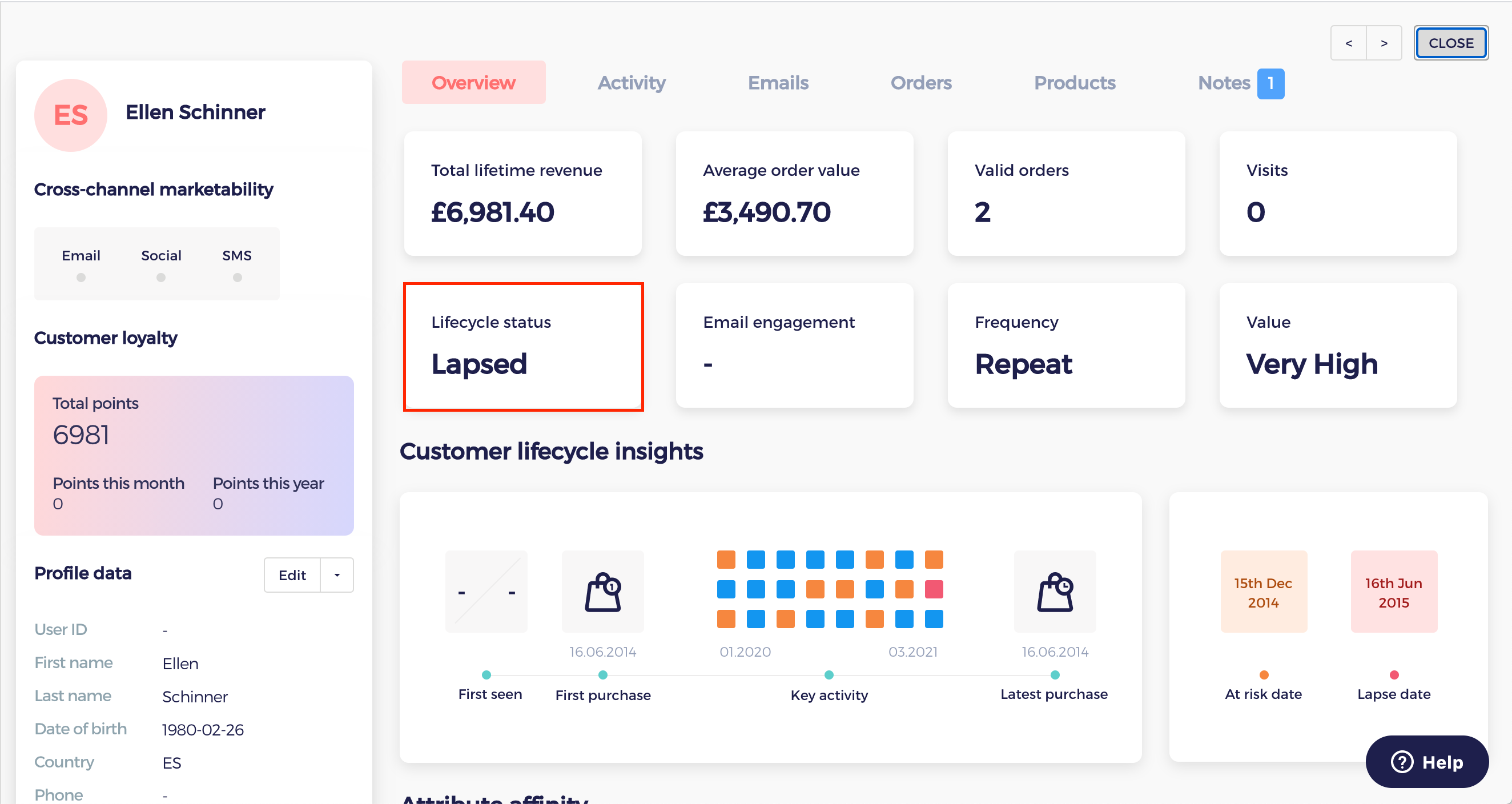Click the Latest purchase shopping bag icon
The width and height of the screenshot is (1512, 804).
click(1055, 592)
